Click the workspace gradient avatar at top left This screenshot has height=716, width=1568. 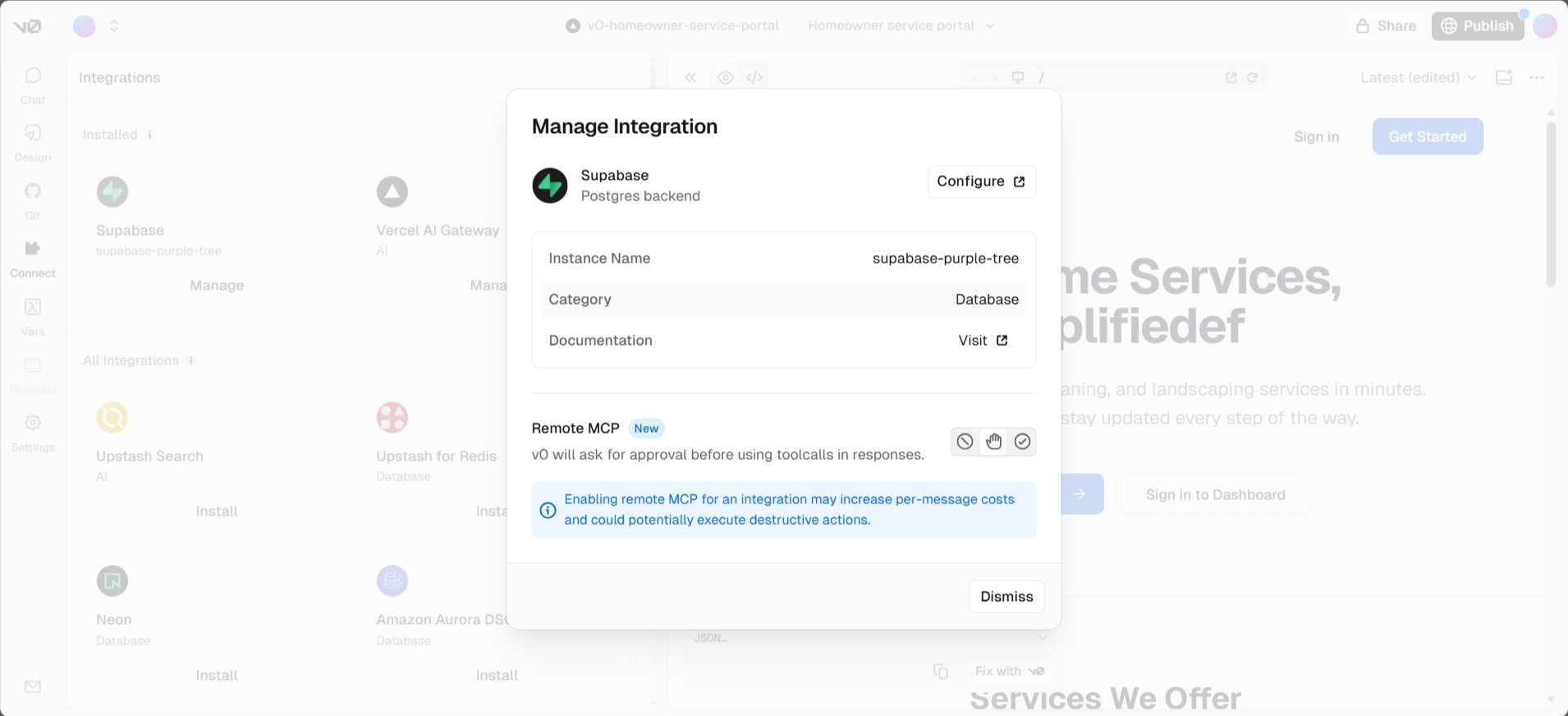point(85,26)
